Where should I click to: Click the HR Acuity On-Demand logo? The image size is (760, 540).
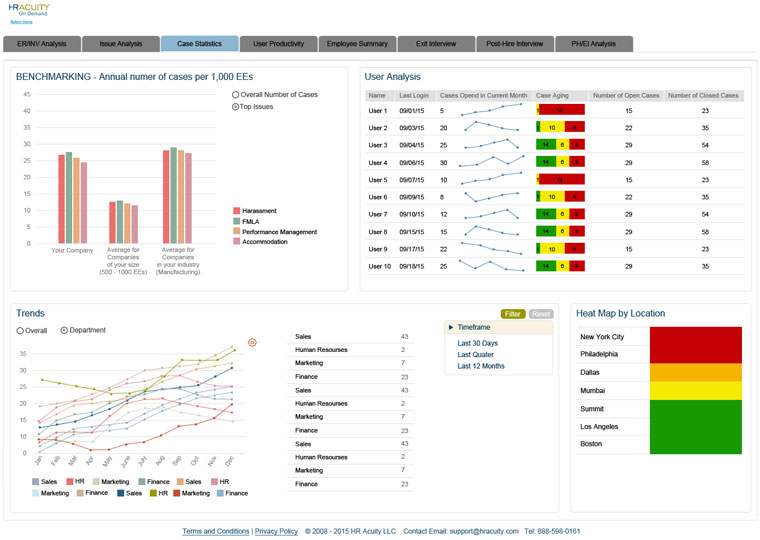point(29,10)
